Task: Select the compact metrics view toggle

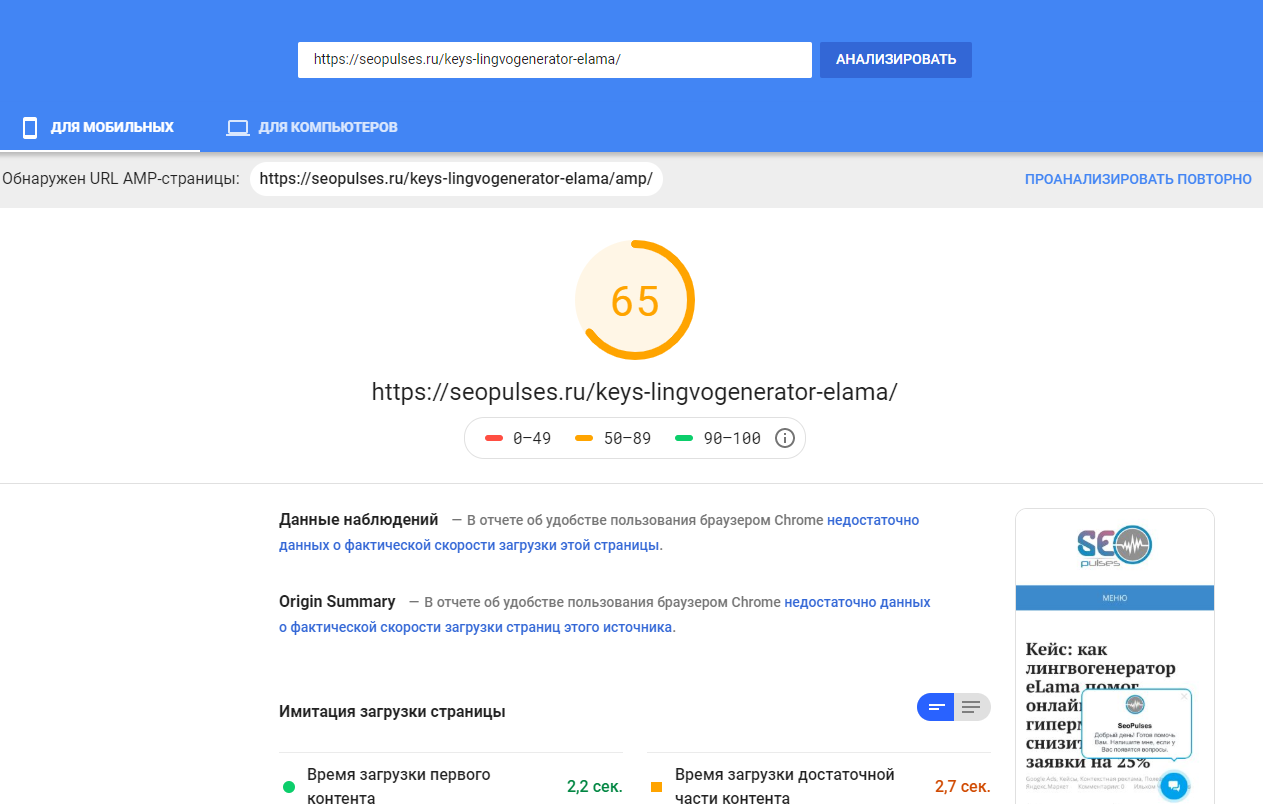Action: pyautogui.click(x=936, y=707)
